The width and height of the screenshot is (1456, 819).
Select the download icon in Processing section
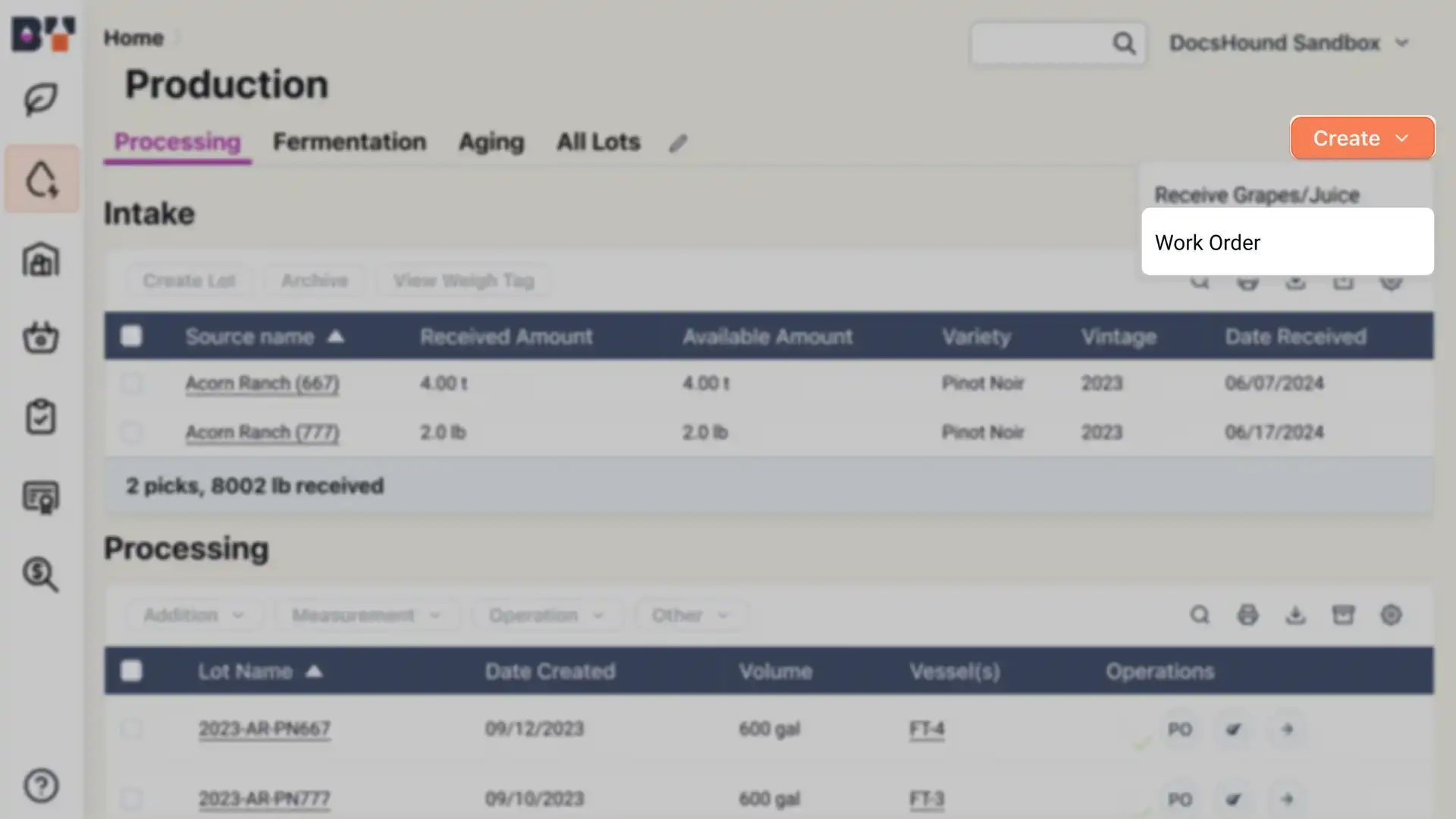coord(1296,615)
